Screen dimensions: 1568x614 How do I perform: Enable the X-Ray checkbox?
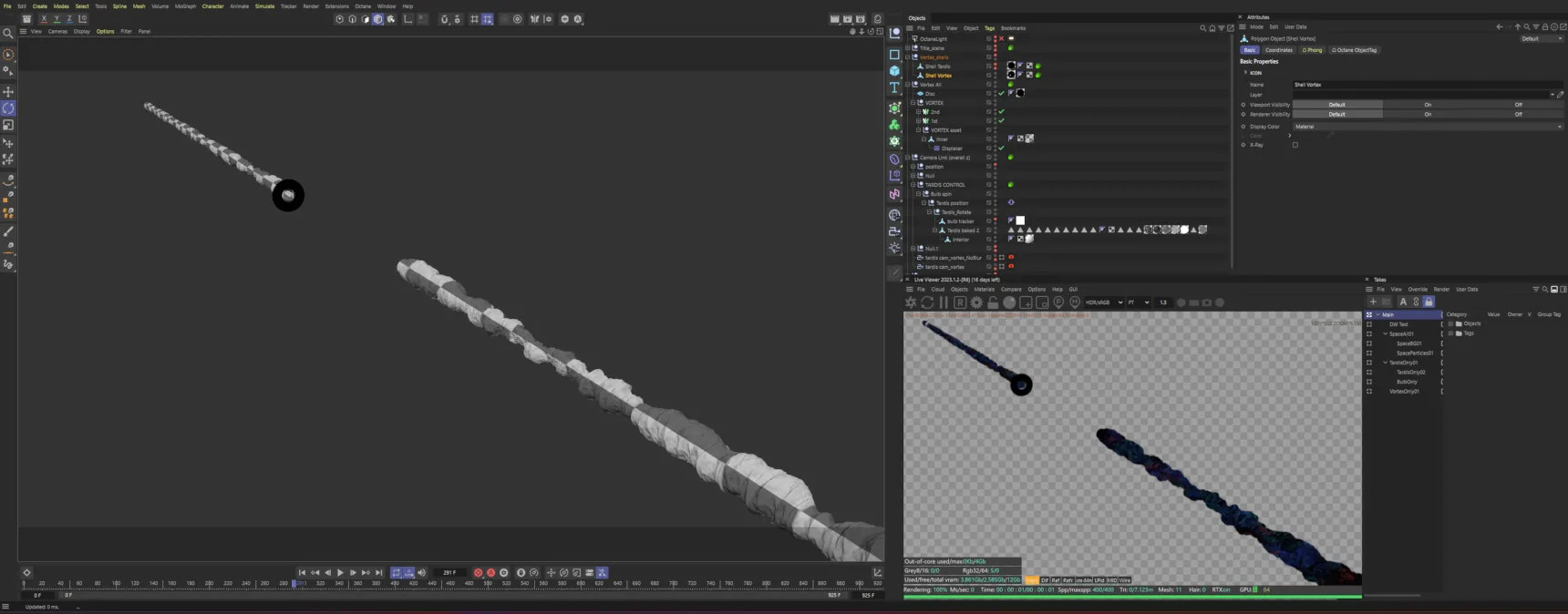1295,145
